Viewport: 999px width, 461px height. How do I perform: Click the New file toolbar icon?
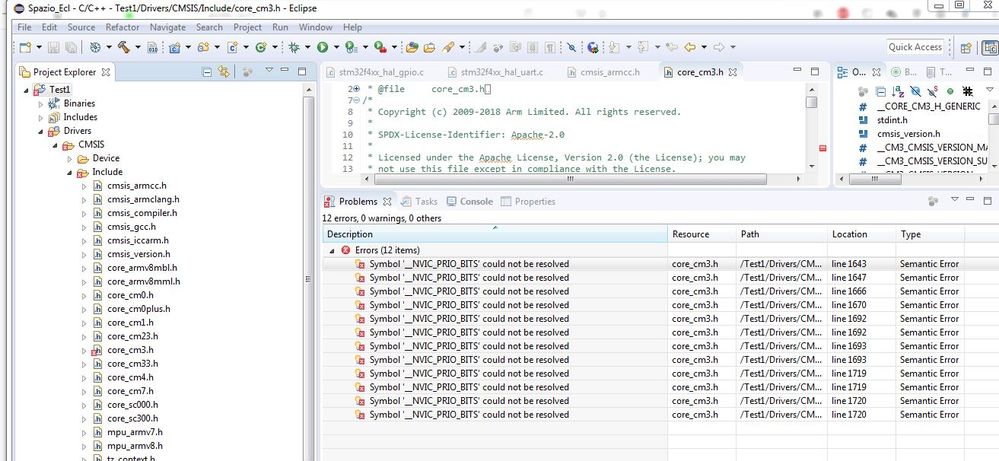click(25, 47)
